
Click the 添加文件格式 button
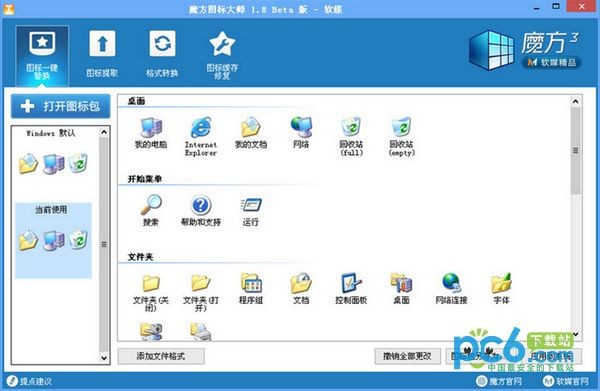tap(161, 356)
